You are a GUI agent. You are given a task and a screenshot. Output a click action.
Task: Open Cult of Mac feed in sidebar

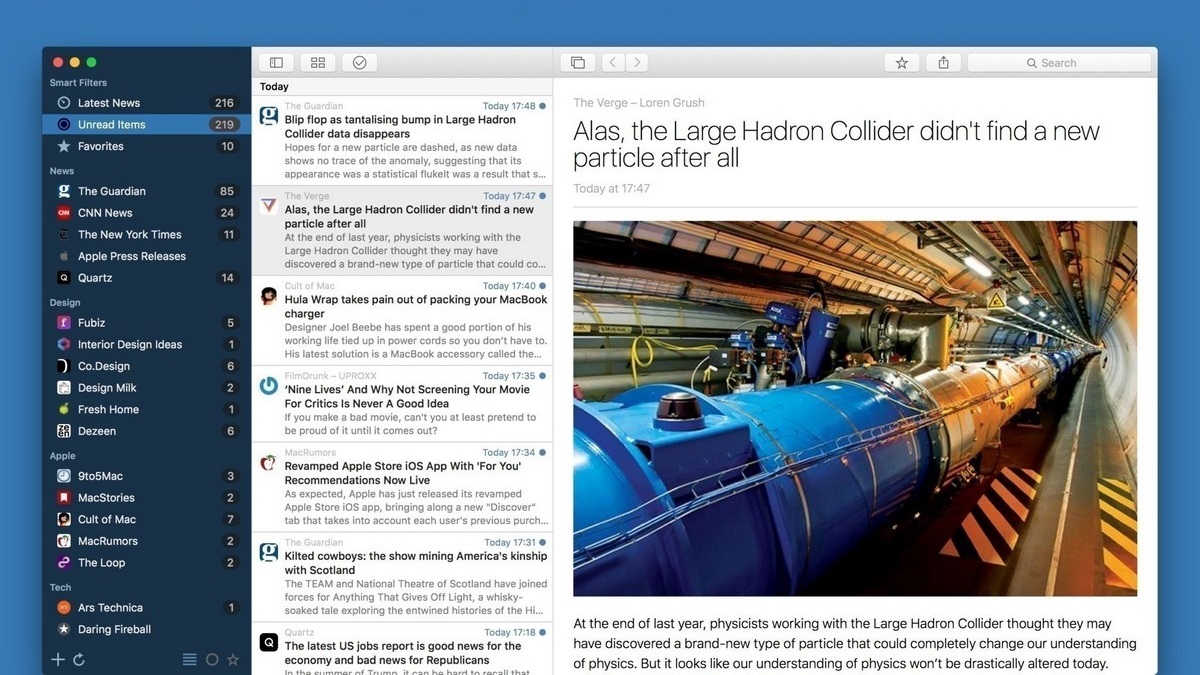pos(146,519)
